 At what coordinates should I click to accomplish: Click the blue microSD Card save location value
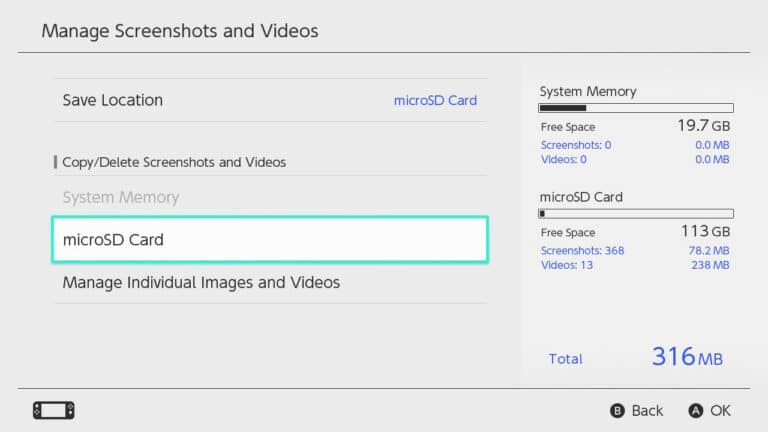point(435,100)
